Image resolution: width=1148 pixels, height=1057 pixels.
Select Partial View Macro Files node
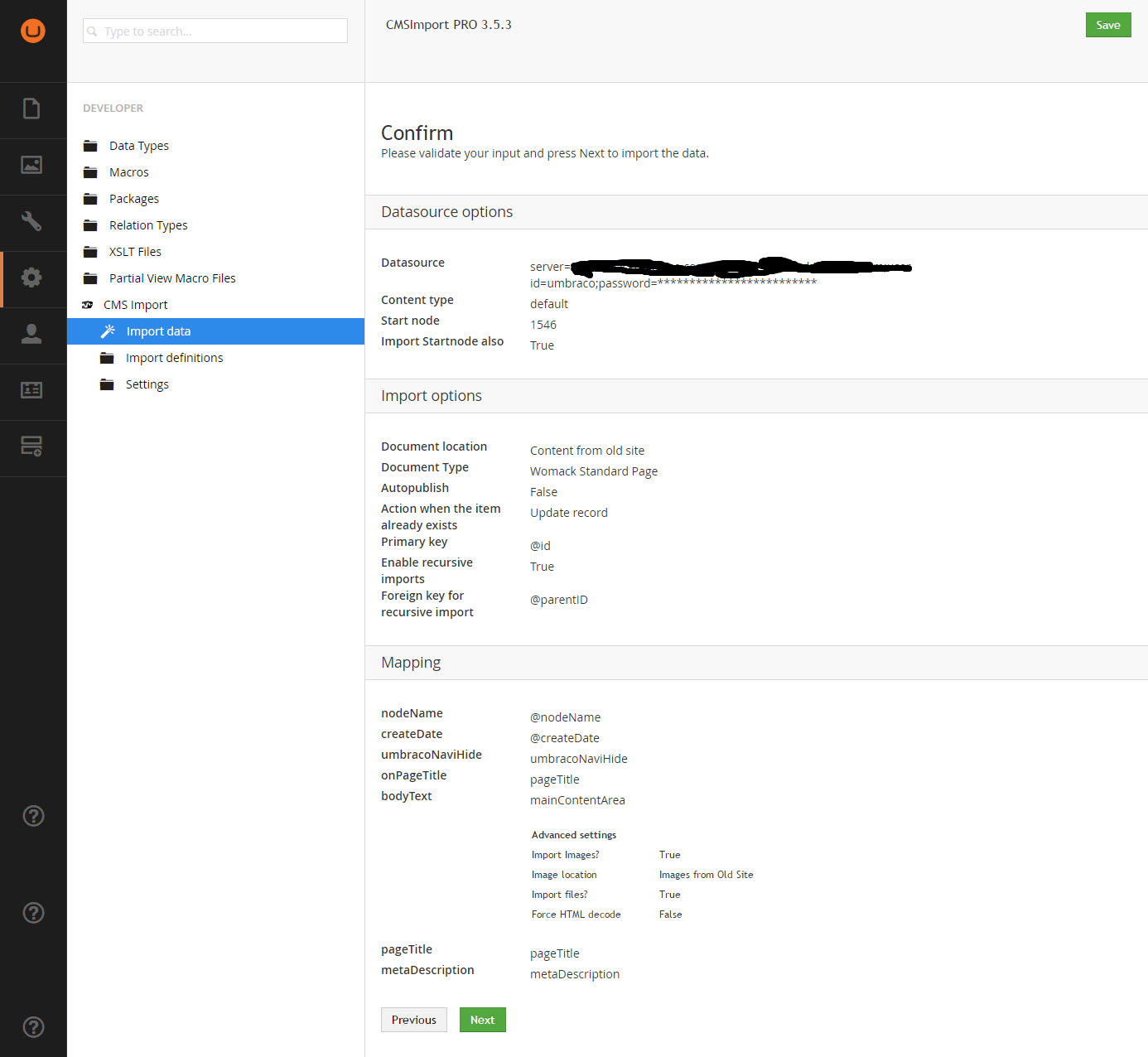pos(172,278)
